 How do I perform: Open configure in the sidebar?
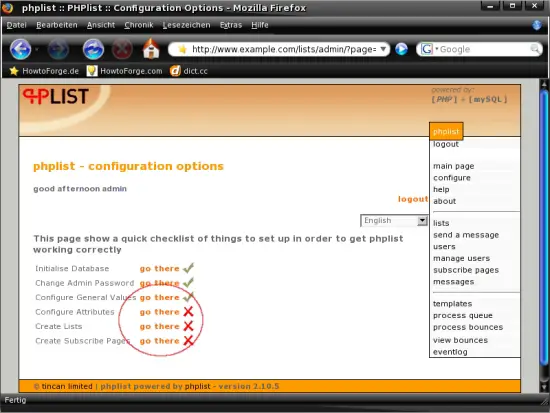(452, 178)
